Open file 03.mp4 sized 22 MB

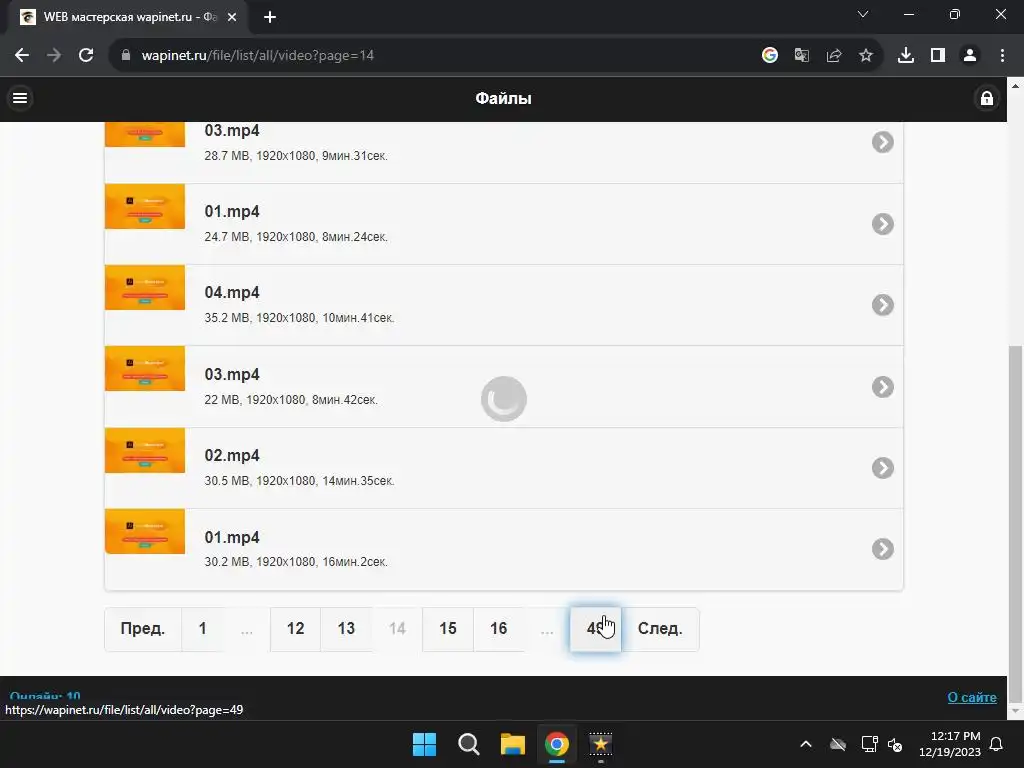click(232, 374)
